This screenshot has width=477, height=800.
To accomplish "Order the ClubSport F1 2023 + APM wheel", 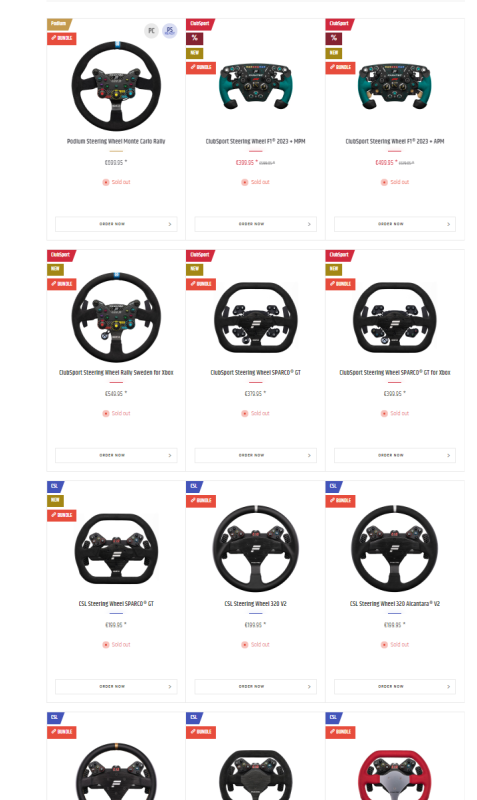I will pos(395,224).
